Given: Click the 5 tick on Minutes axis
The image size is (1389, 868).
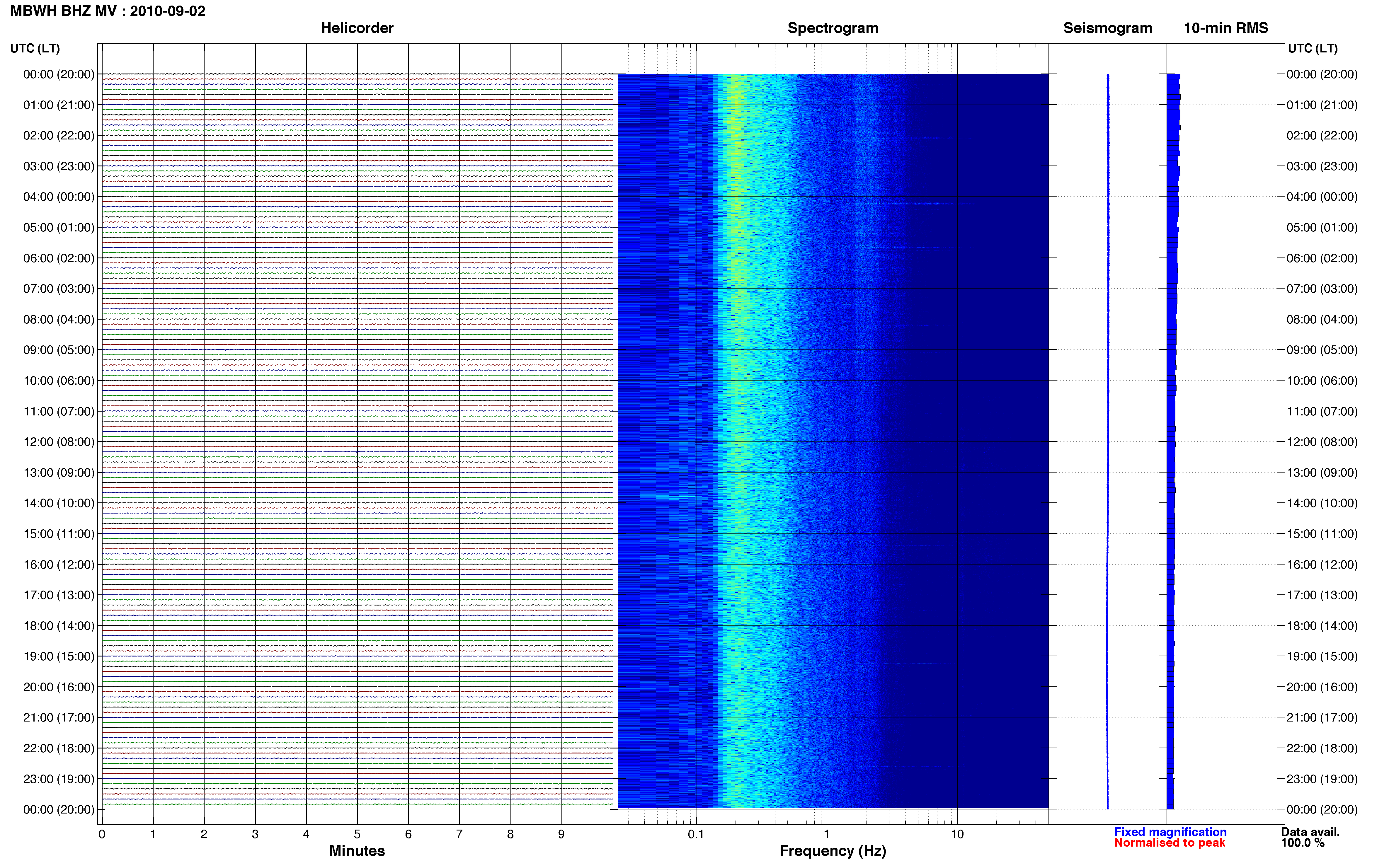Looking at the screenshot, I should point(357,835).
